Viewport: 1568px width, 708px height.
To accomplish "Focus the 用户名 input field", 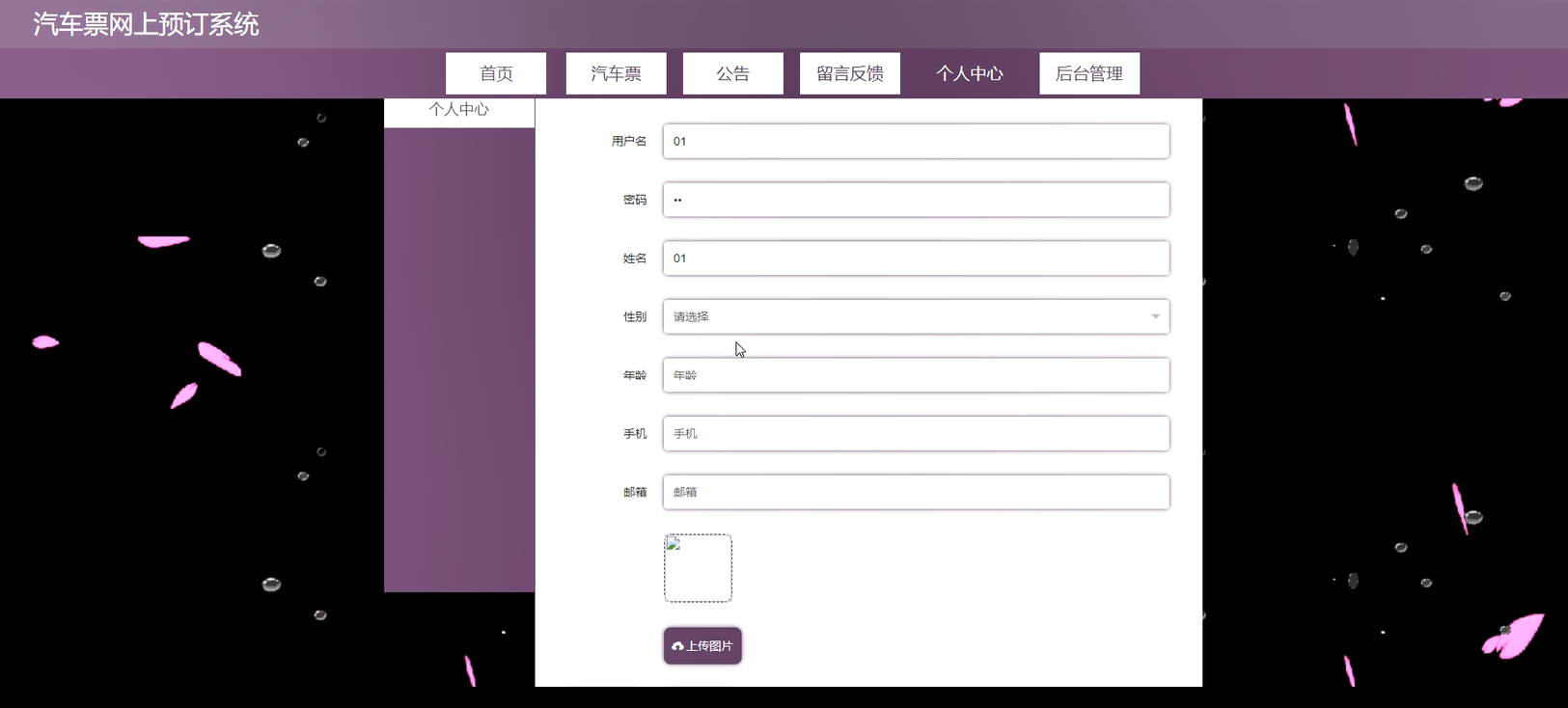I will point(916,141).
